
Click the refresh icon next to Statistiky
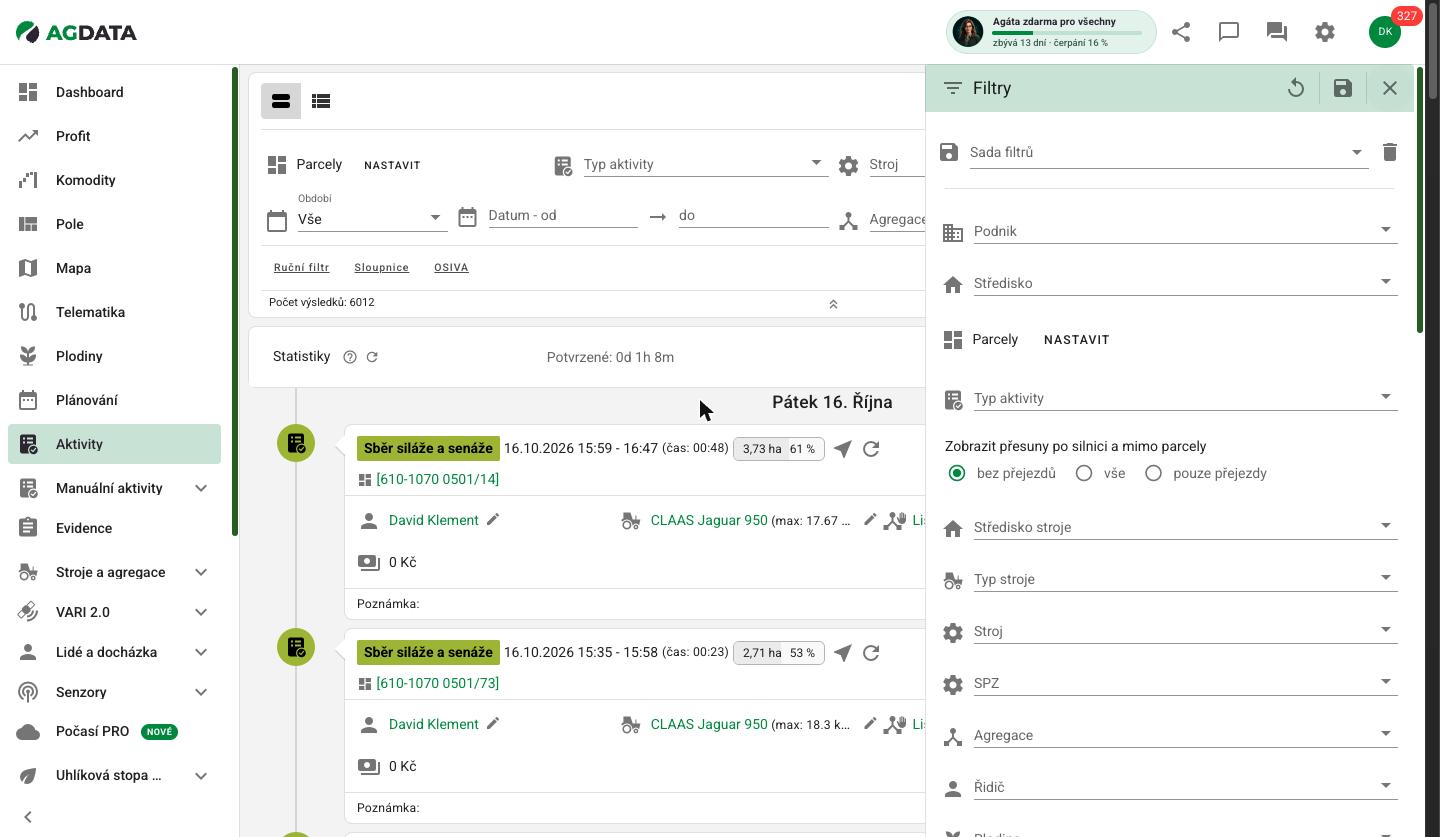[x=372, y=357]
